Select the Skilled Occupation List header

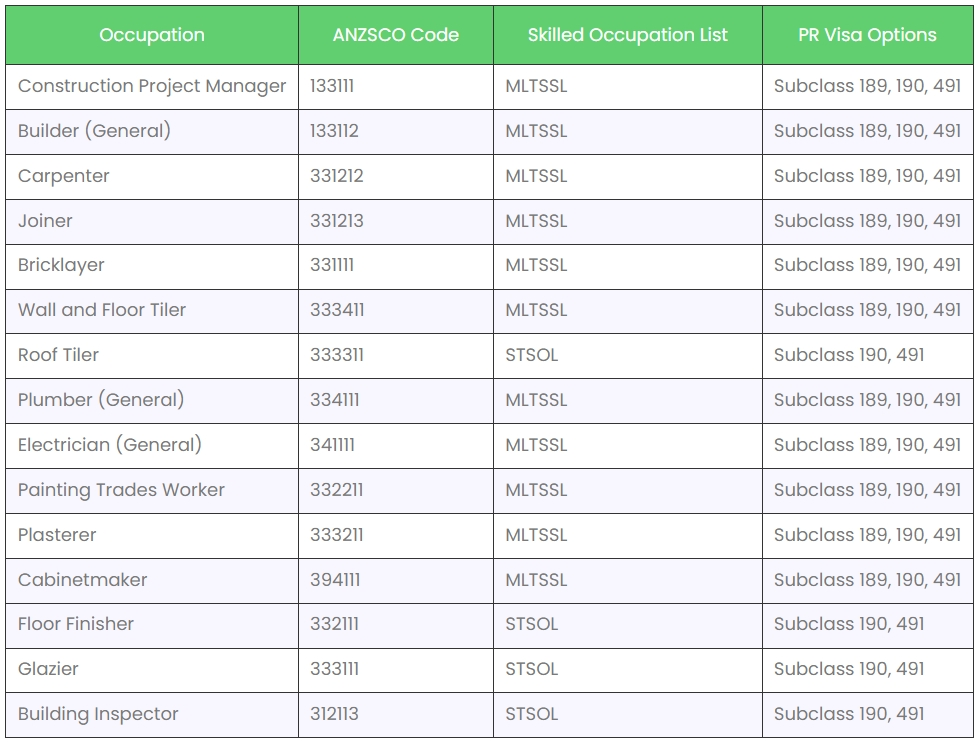[627, 35]
